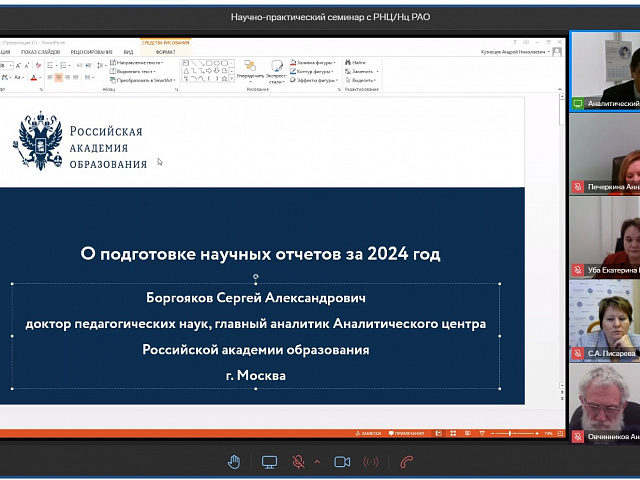Screen dimensions: 640x480
Task: Open the font color dropdown arrow
Action: click(40, 77)
